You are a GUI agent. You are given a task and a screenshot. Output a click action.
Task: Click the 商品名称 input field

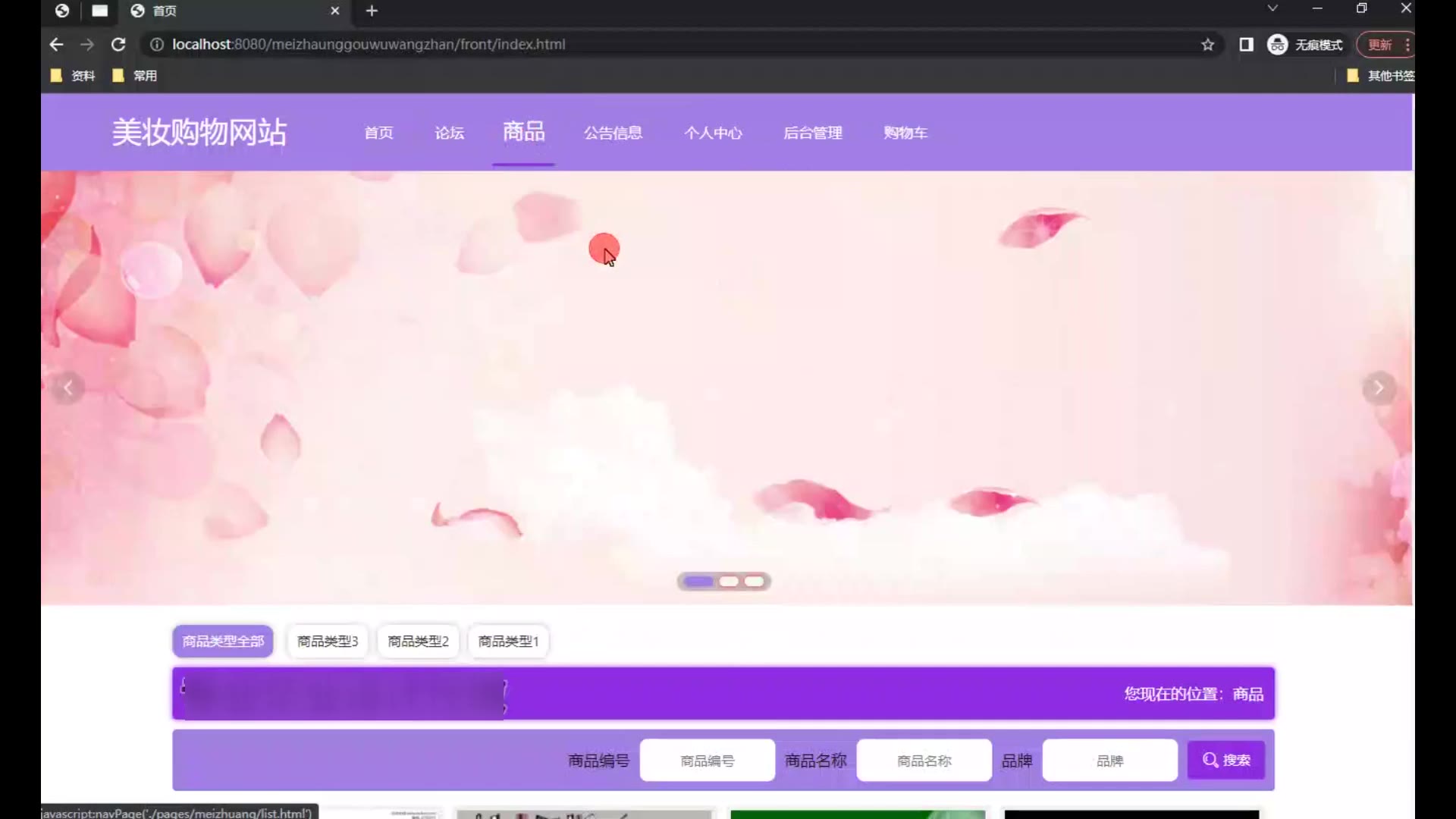click(x=924, y=760)
